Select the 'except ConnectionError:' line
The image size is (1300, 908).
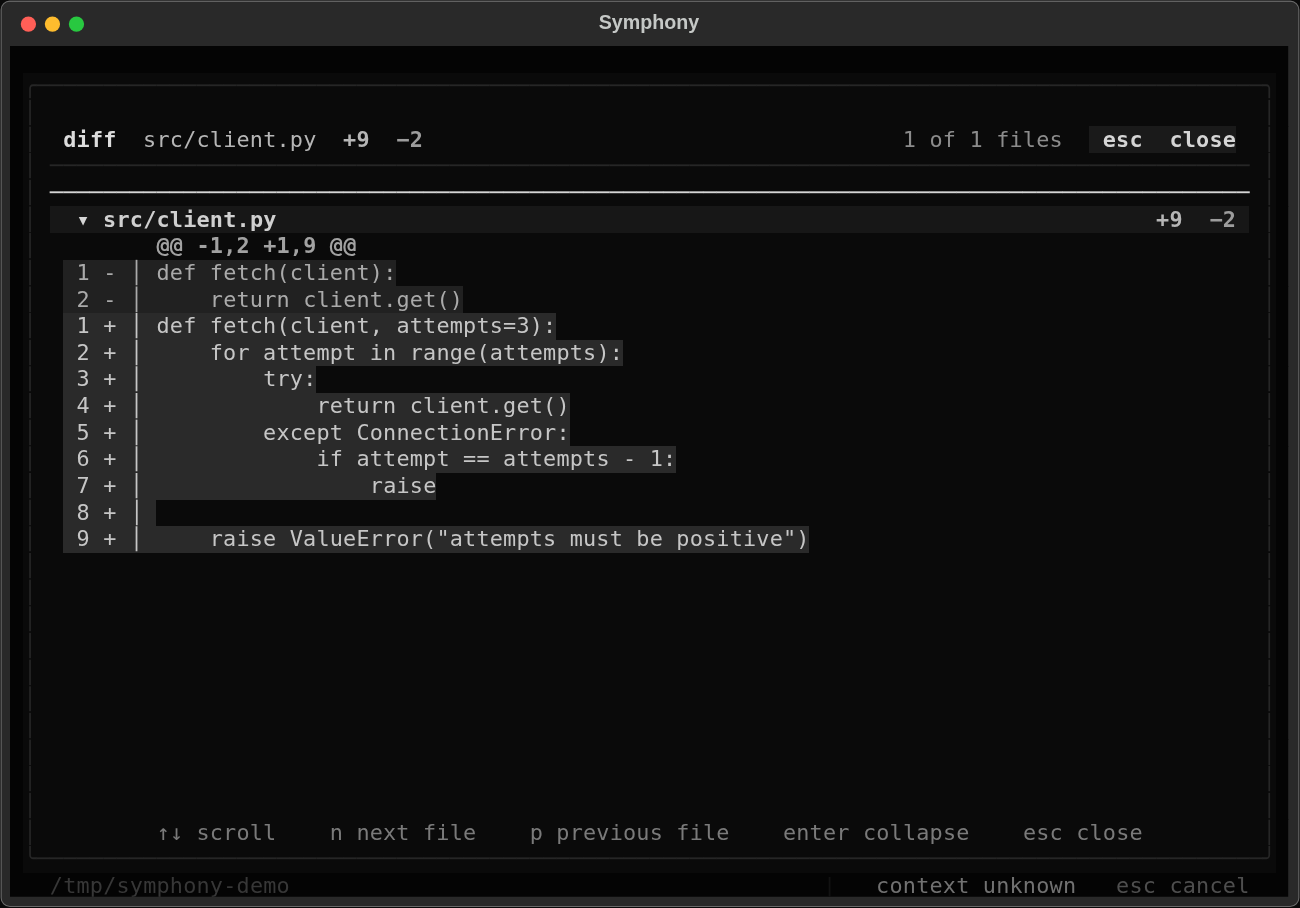click(316, 433)
